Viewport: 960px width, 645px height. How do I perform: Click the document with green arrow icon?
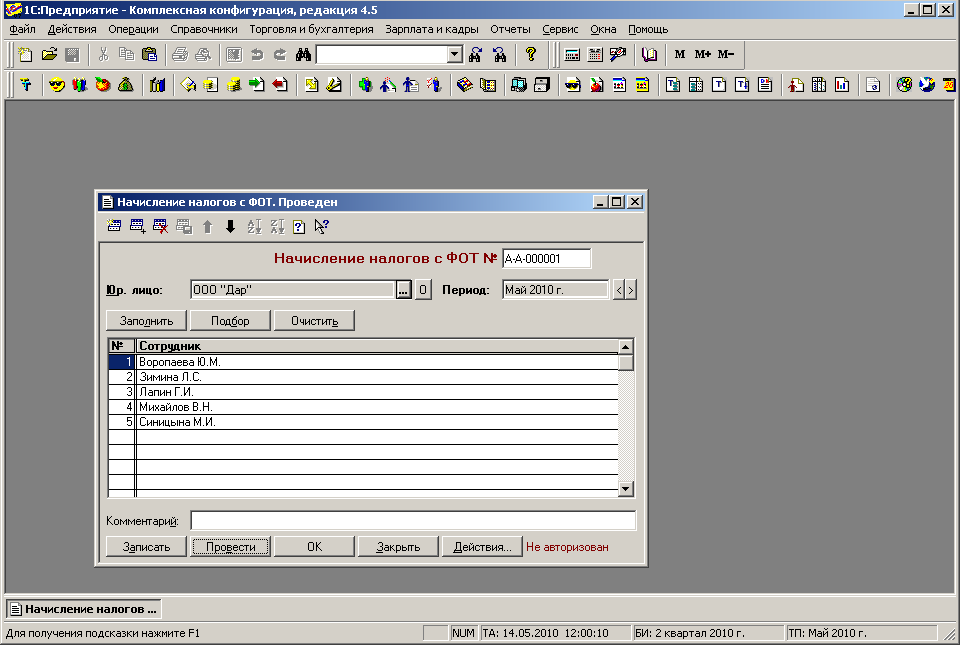pos(257,85)
